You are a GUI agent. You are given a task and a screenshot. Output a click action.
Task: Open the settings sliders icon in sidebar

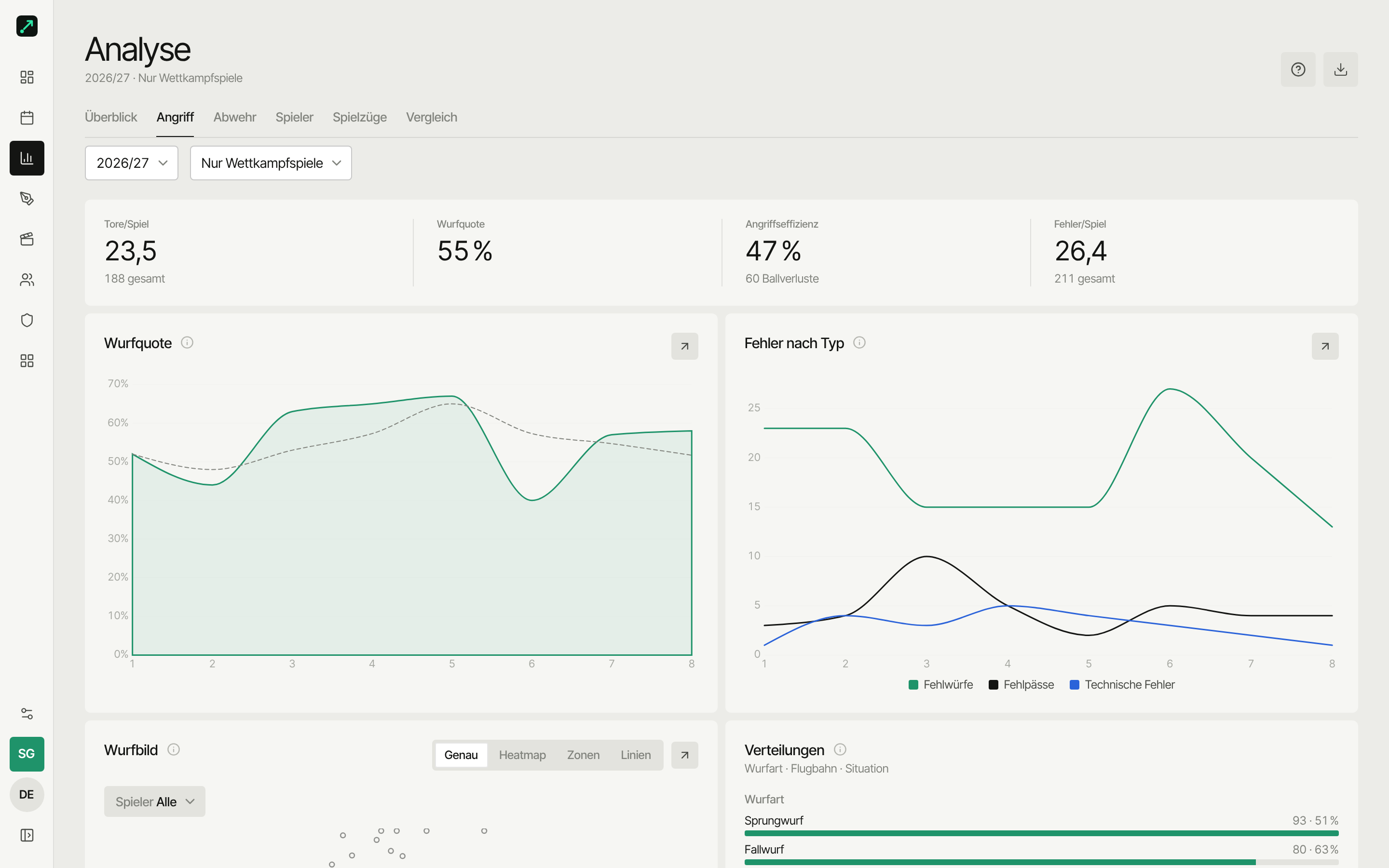click(x=27, y=714)
